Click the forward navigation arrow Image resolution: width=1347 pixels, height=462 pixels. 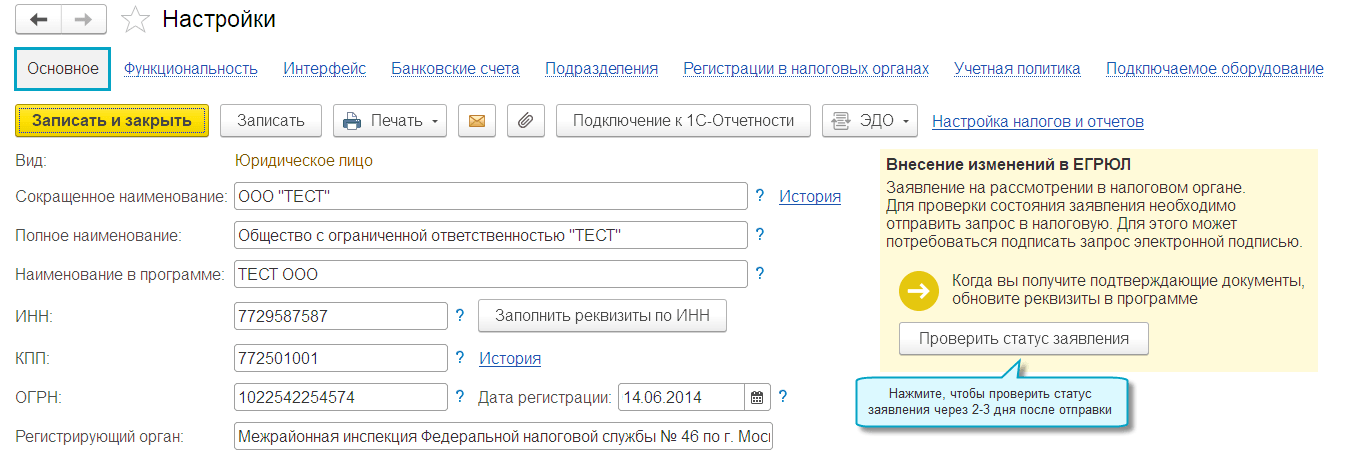[84, 20]
